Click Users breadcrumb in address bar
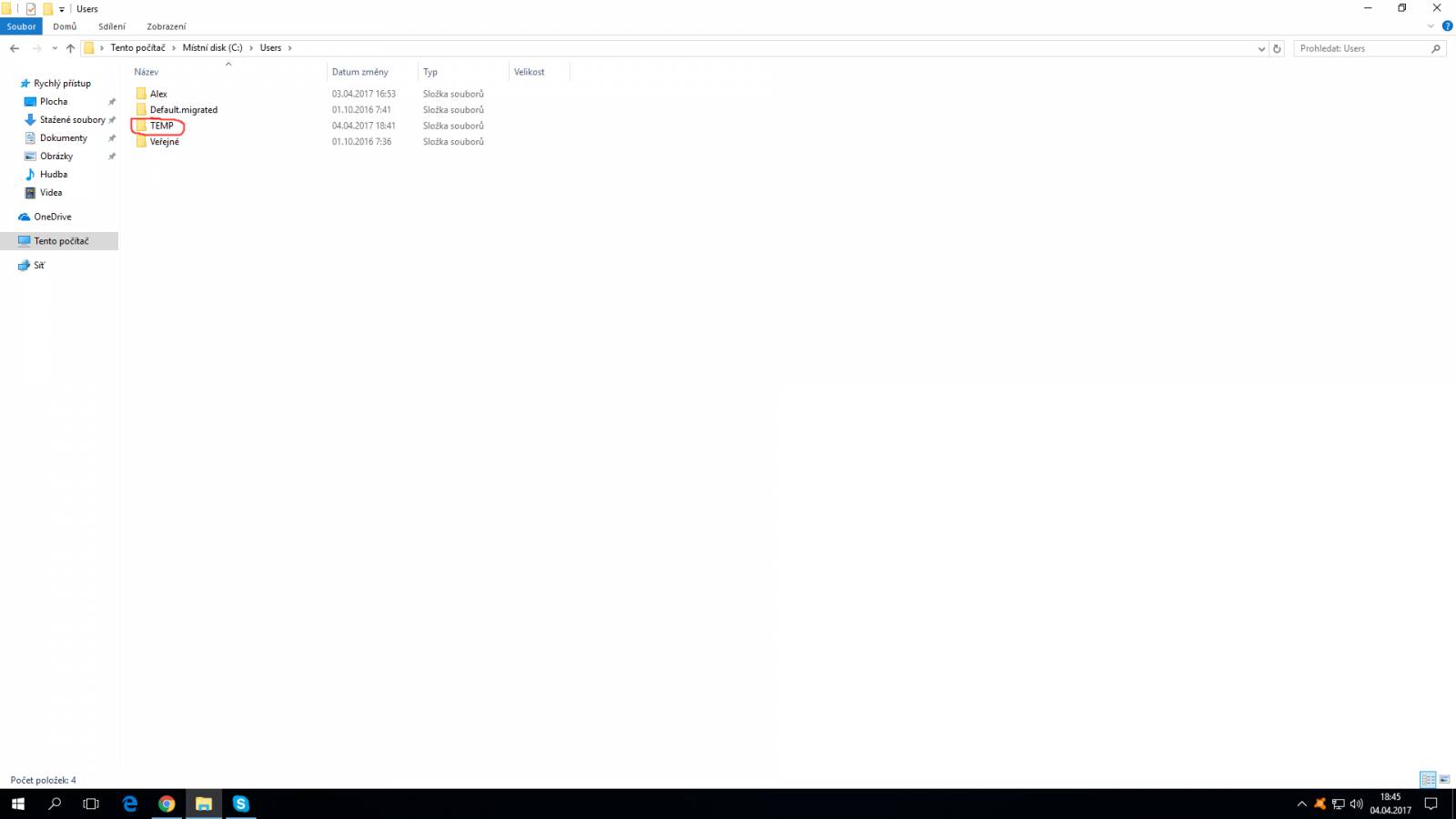Screen dimensions: 1456x819 [270, 47]
